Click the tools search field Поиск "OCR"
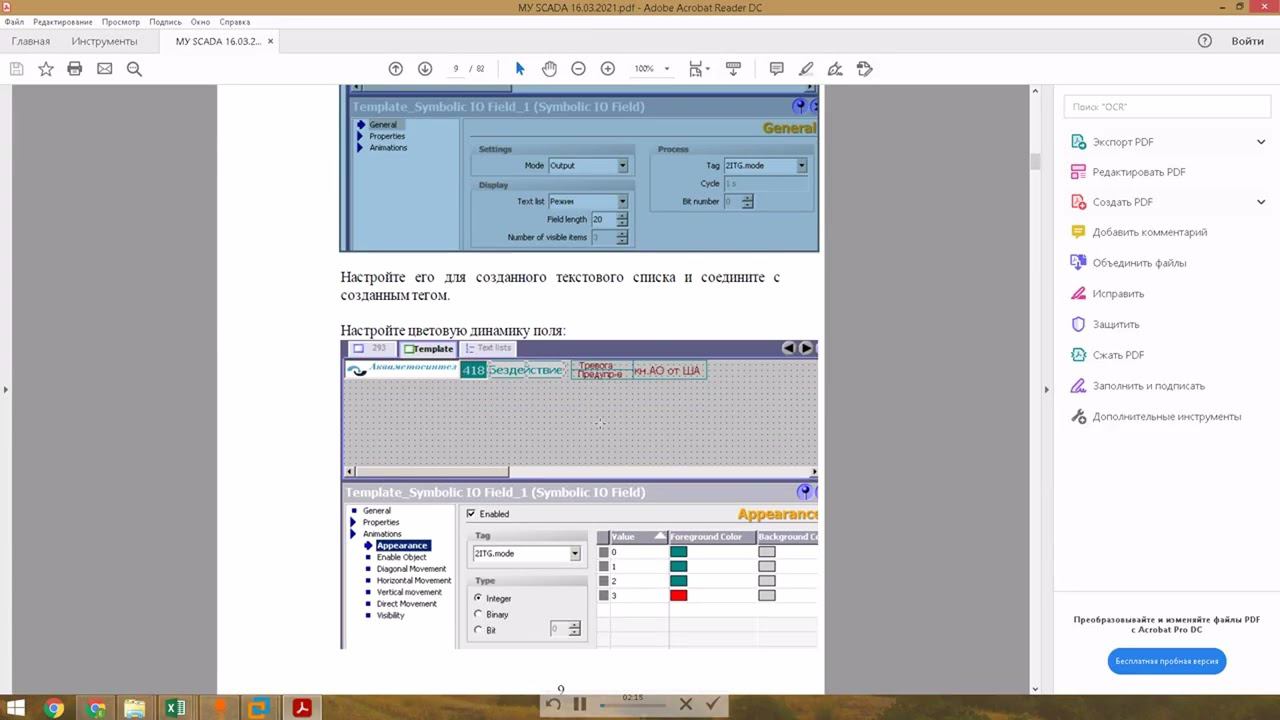1280x720 pixels. [x=1166, y=106]
